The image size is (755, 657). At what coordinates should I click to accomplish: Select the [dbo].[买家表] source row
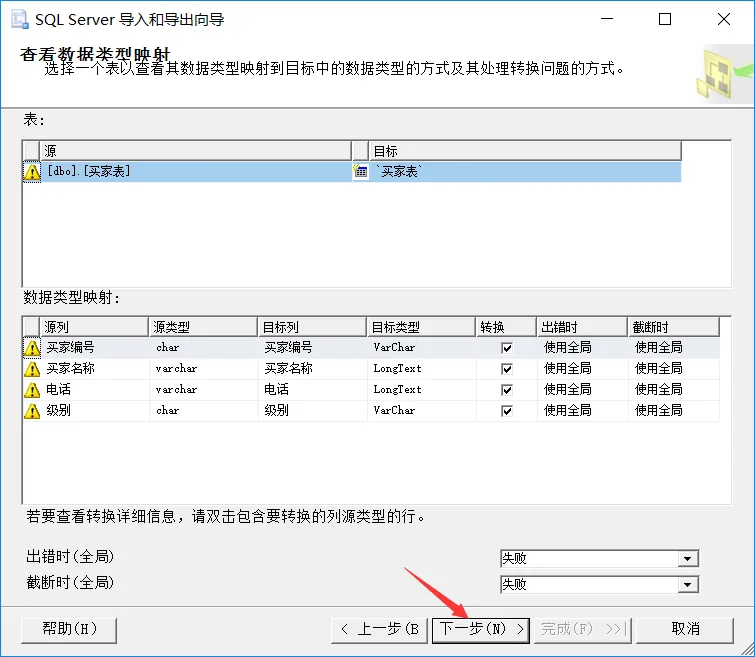point(196,171)
